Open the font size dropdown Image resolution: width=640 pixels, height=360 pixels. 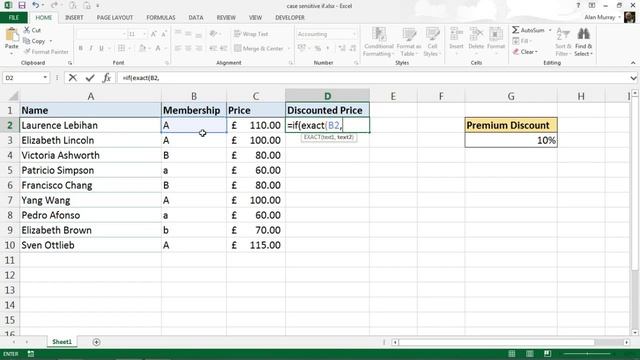coord(144,34)
